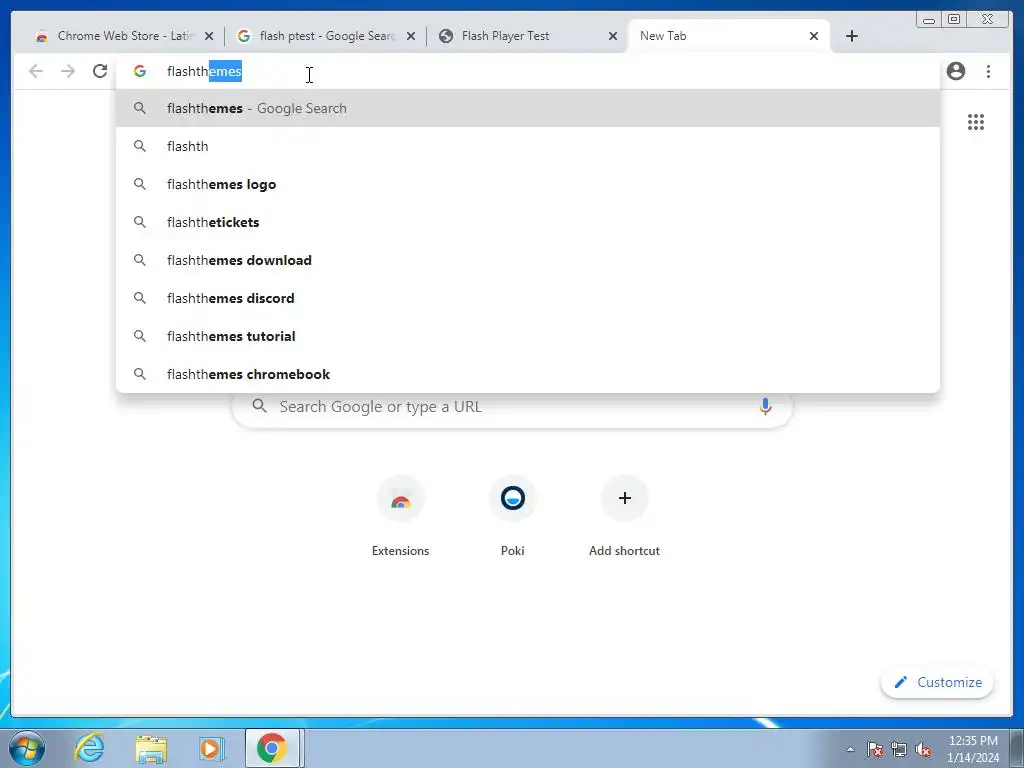Click the 'Search Google or type a URL' box

[512, 407]
